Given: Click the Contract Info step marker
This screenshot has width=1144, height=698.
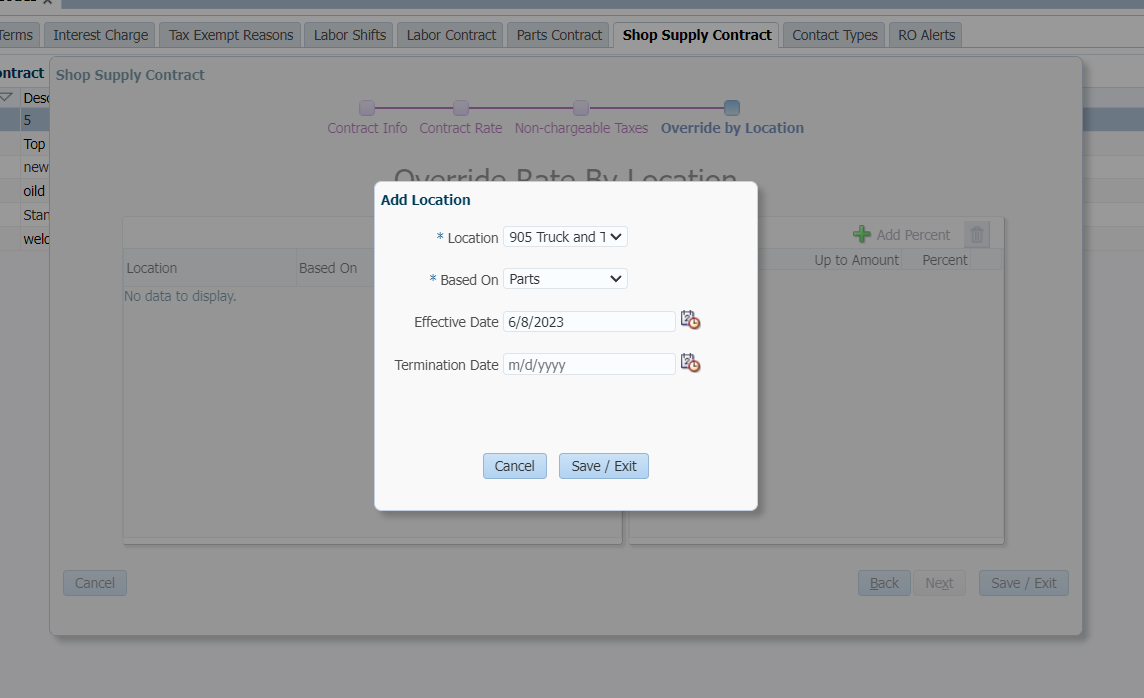Looking at the screenshot, I should point(367,108).
